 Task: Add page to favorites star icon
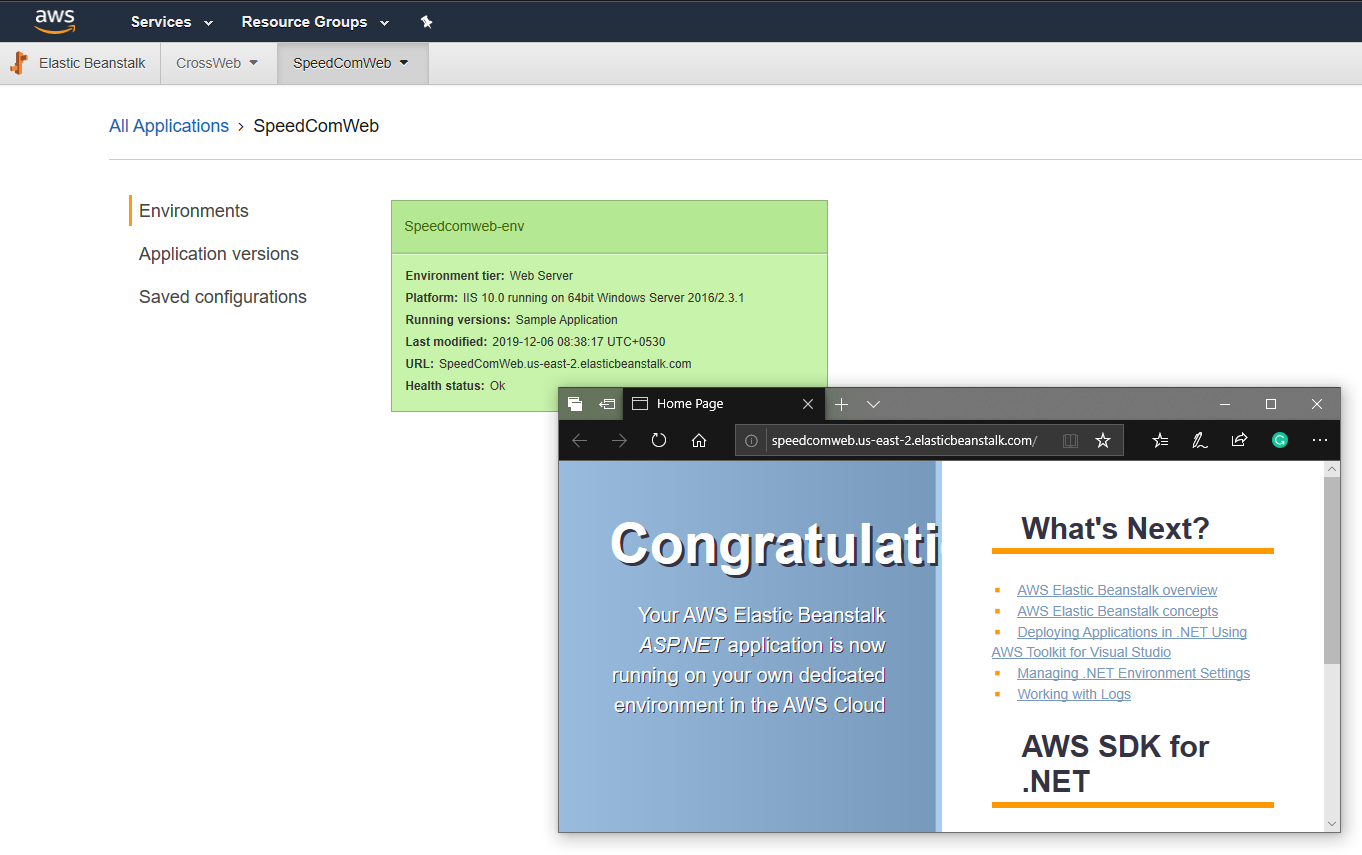pyautogui.click(x=1103, y=440)
